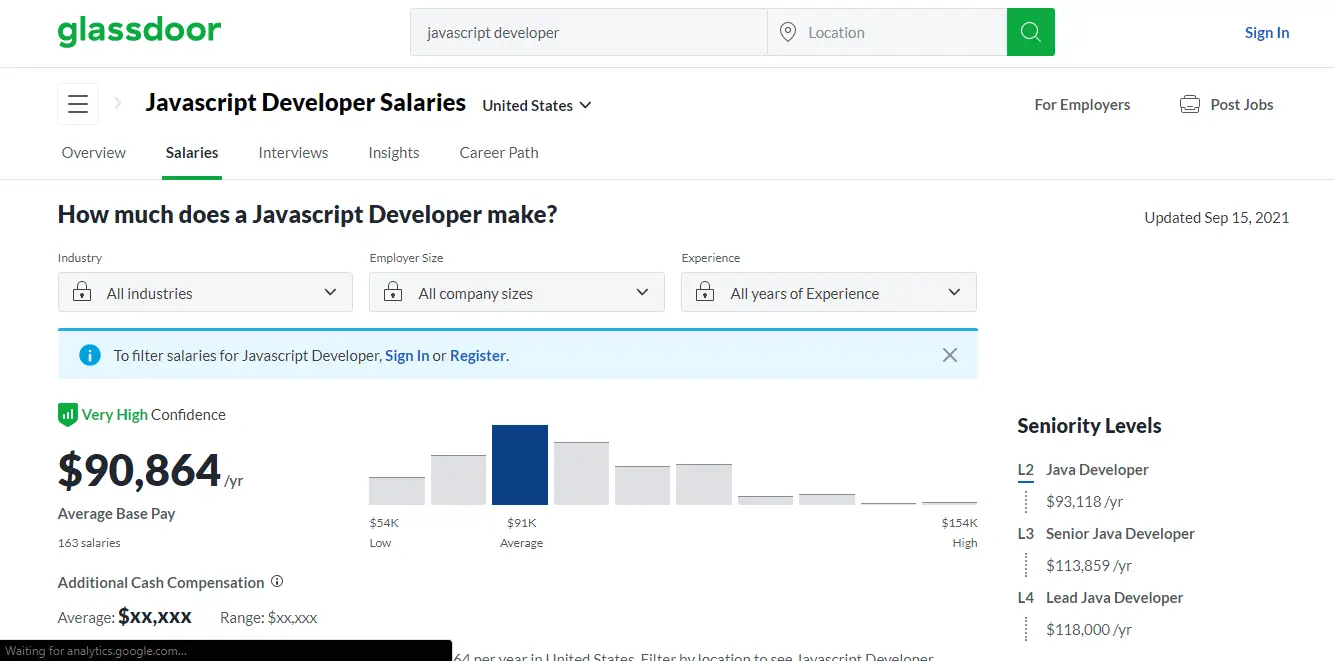Click the 163 salaries text
The height and width of the screenshot is (661, 1334).
coord(89,543)
